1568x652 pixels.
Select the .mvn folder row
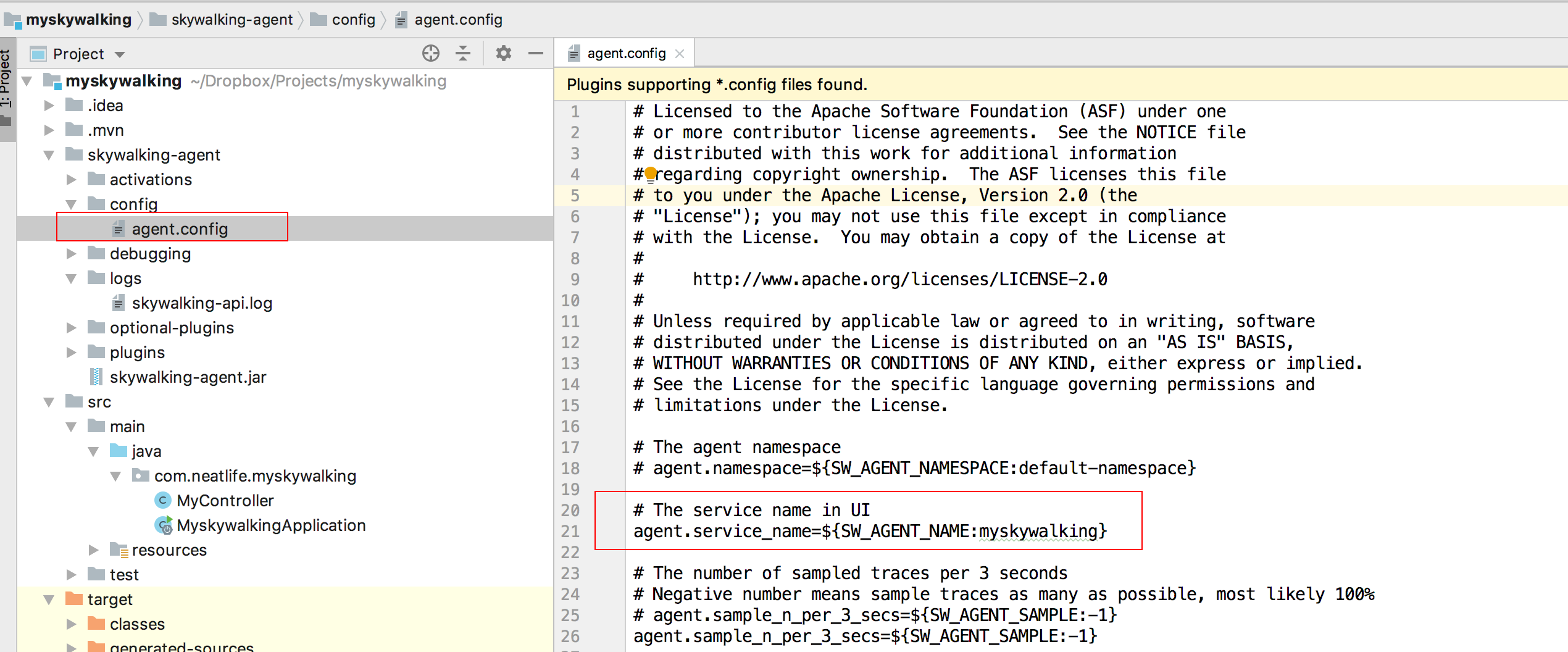coord(285,130)
